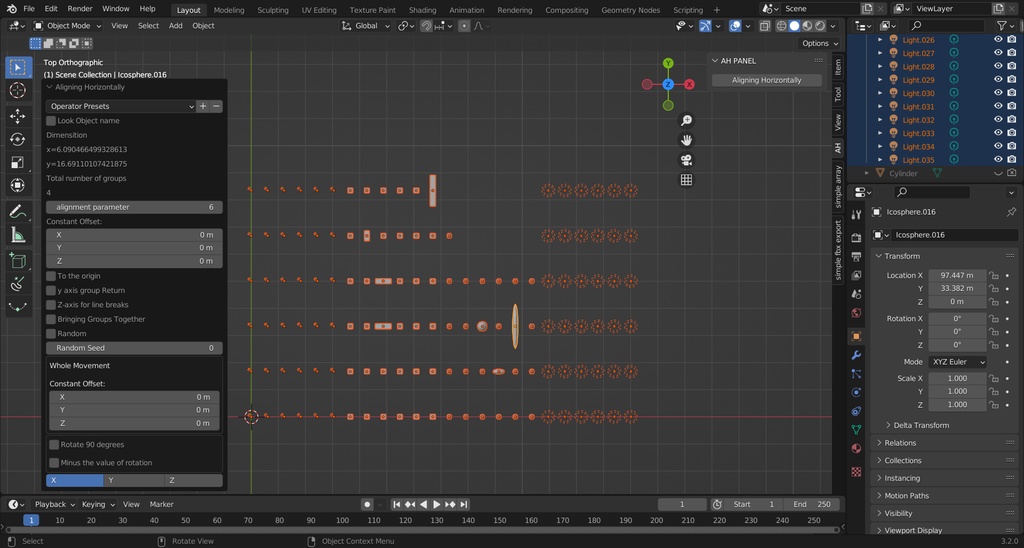Enable To the origin checkbox

(x=51, y=276)
